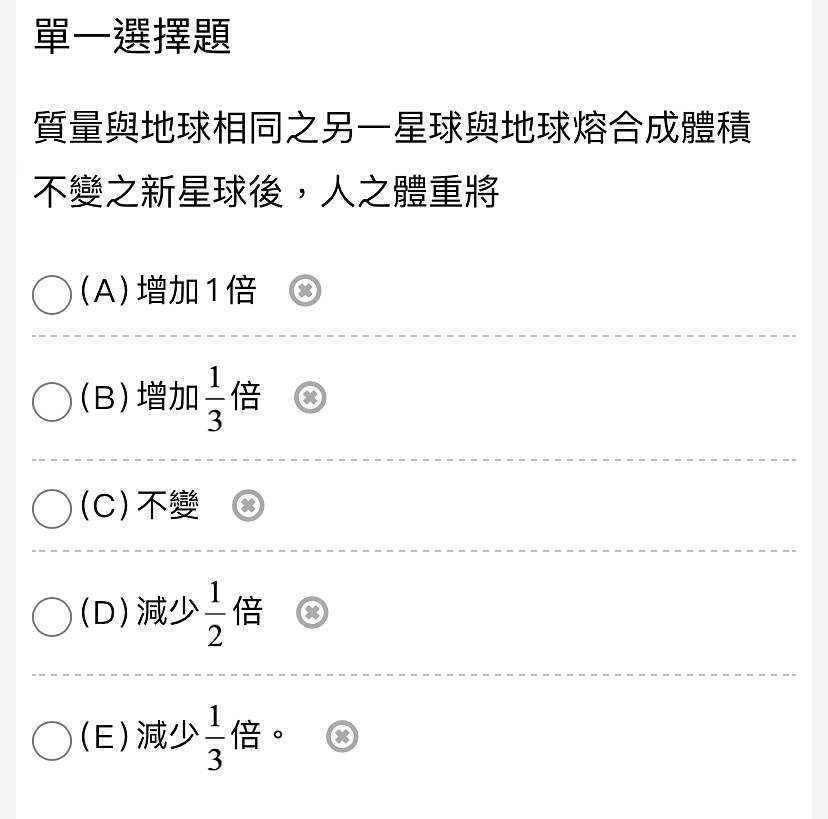The image size is (828, 819).
Task: Click the X icon next to 不變
Action: click(248, 505)
